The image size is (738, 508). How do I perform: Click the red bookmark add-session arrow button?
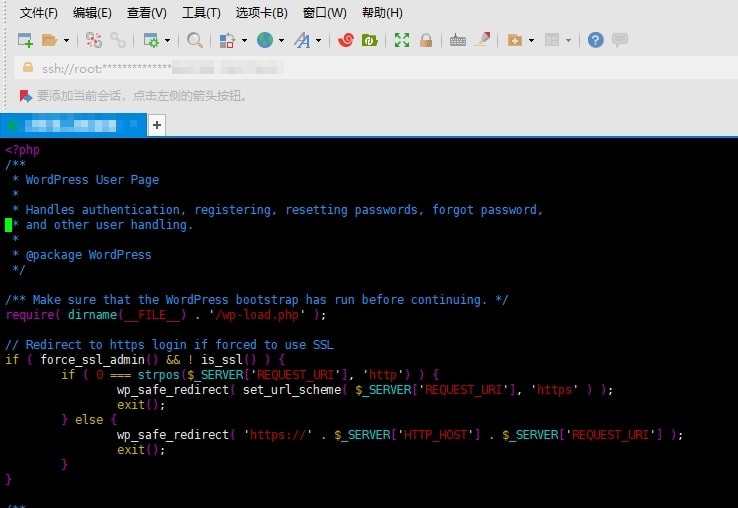tap(25, 96)
